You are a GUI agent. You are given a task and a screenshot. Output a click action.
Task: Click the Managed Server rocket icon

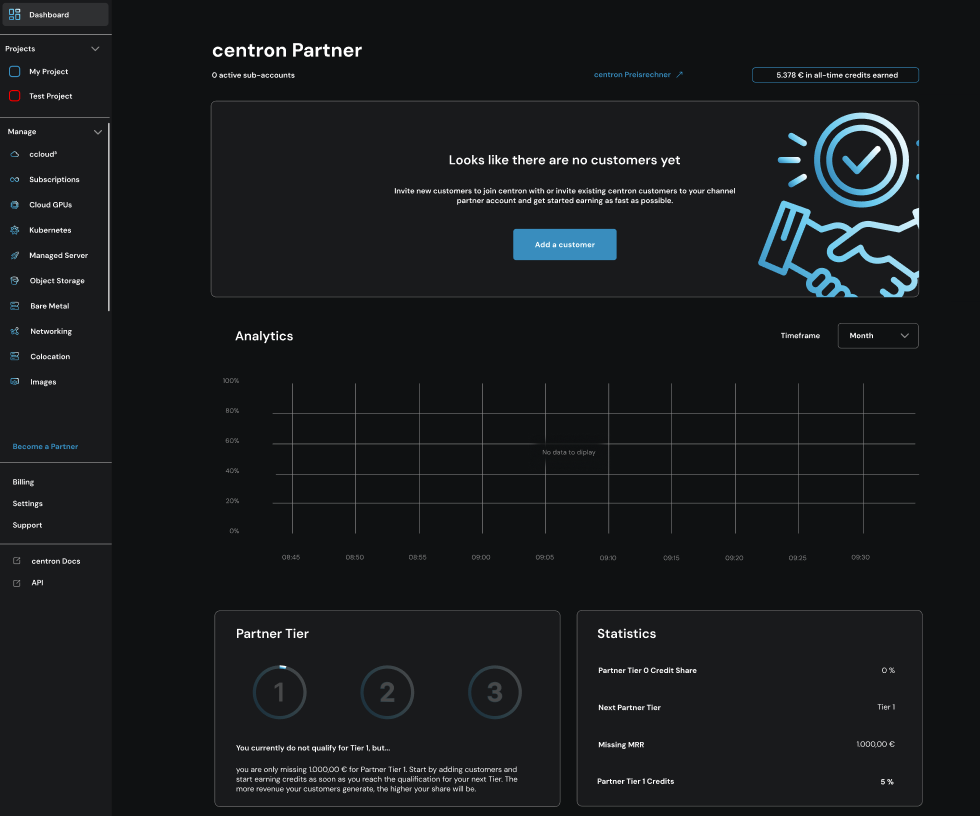tap(15, 256)
